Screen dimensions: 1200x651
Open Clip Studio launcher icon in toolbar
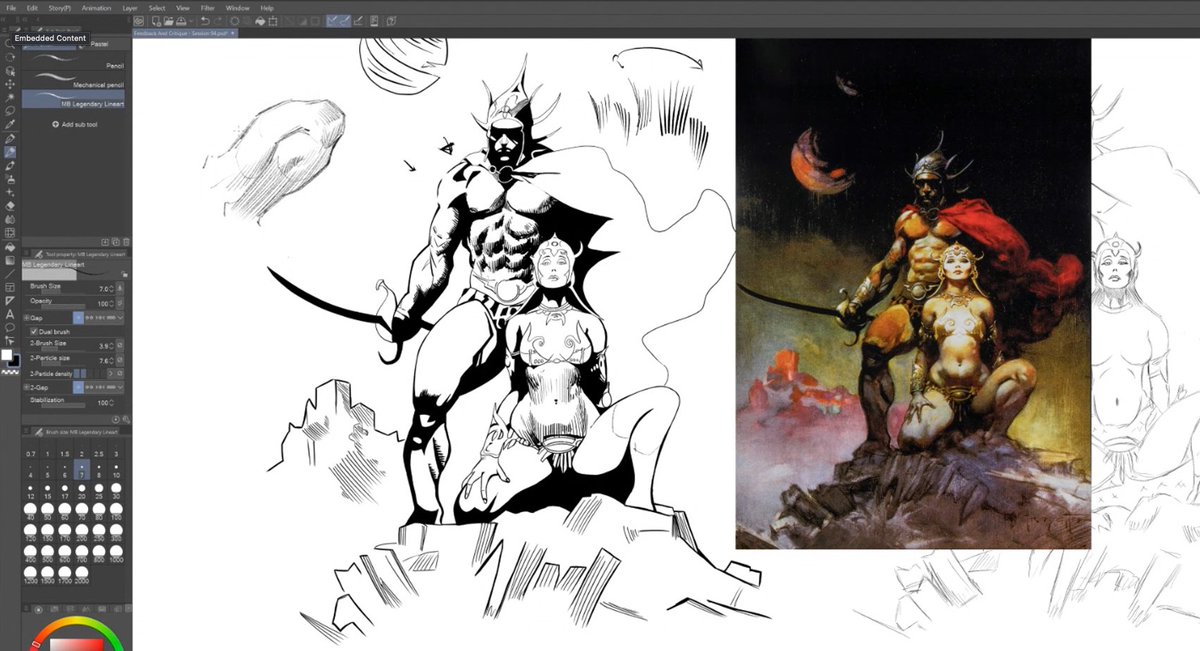pyautogui.click(x=138, y=21)
